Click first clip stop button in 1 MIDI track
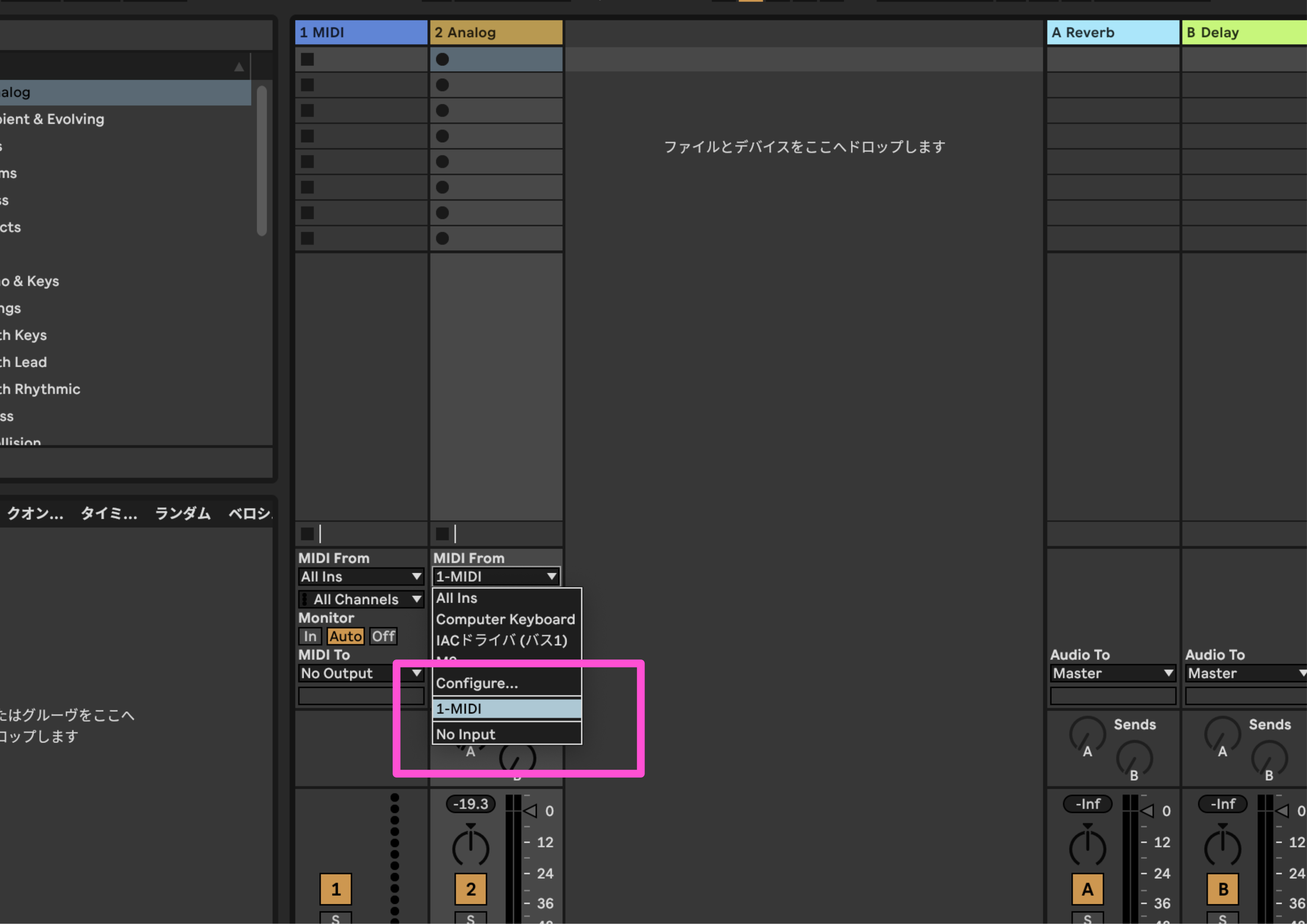 click(307, 59)
